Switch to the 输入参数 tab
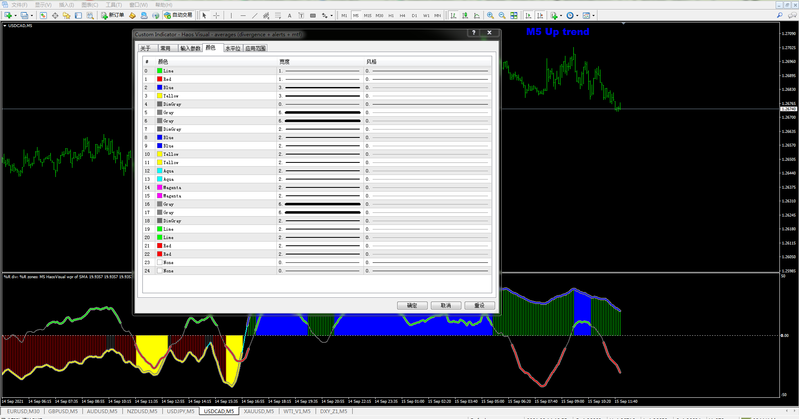 [189, 48]
